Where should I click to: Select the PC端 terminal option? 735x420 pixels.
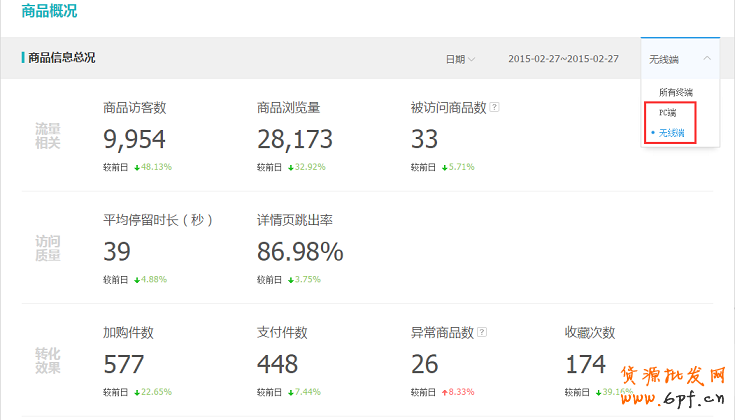668,113
